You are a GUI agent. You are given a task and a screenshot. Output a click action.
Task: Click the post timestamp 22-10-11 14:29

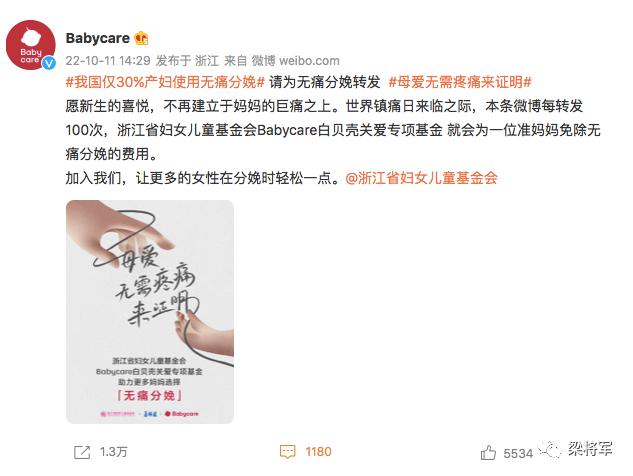[108, 61]
